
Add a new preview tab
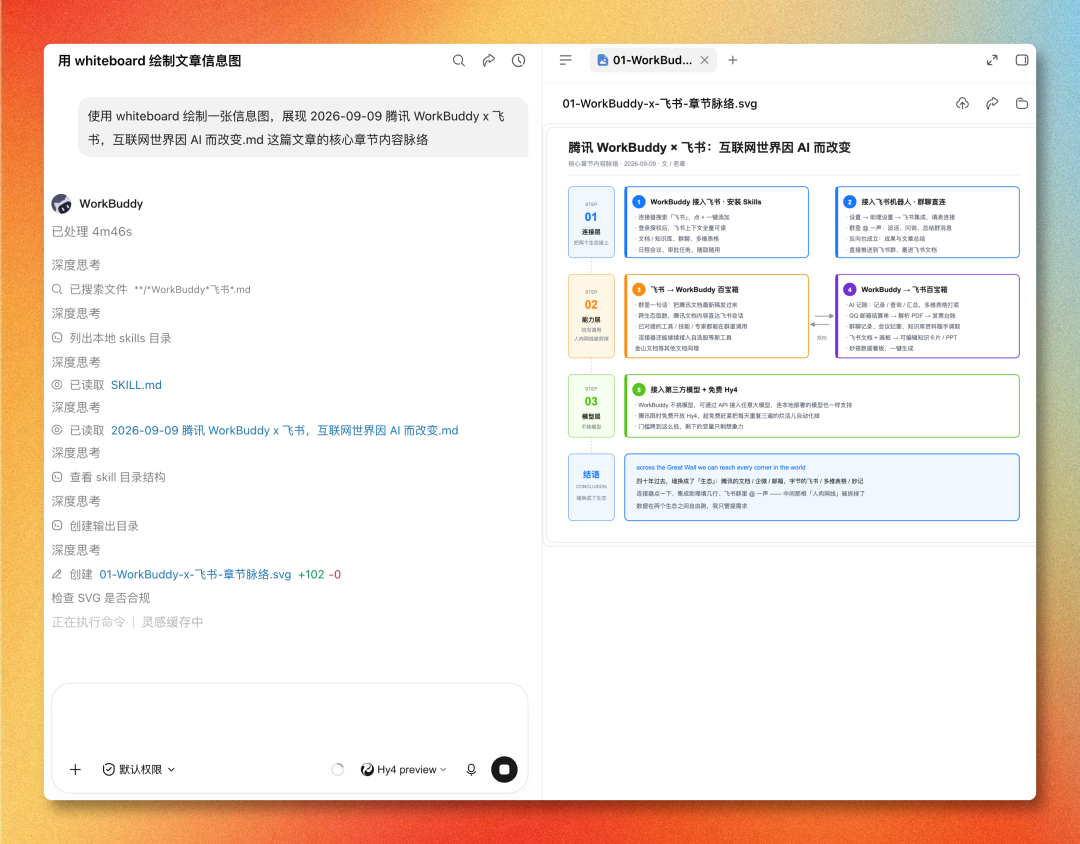(733, 61)
